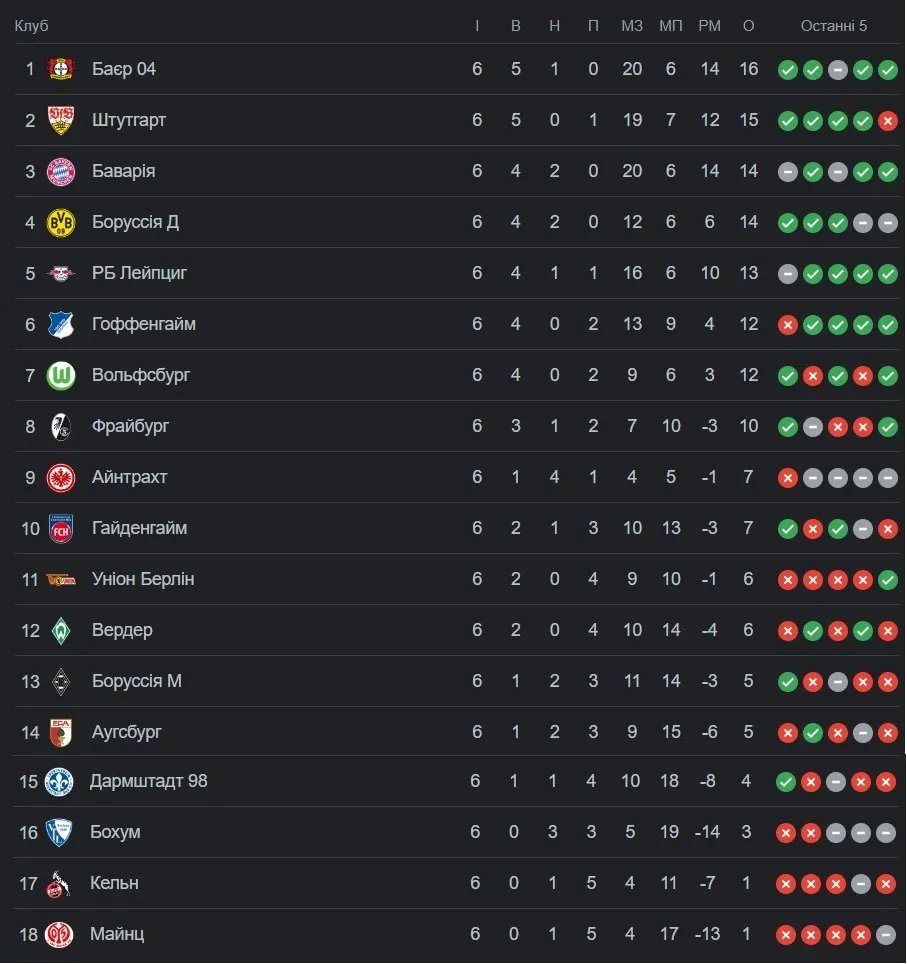Image resolution: width=907 pixels, height=964 pixels.
Task: Click the Вольфсбург green W logo
Action: [x=61, y=375]
